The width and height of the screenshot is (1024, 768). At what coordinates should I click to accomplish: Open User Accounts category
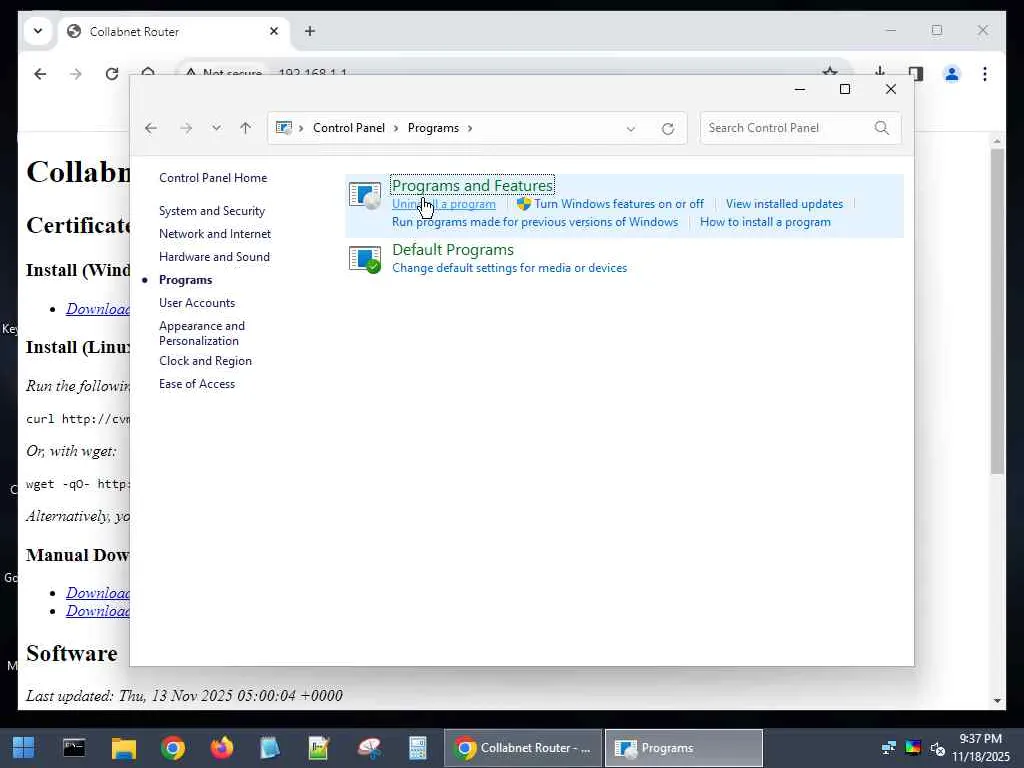[x=197, y=303]
